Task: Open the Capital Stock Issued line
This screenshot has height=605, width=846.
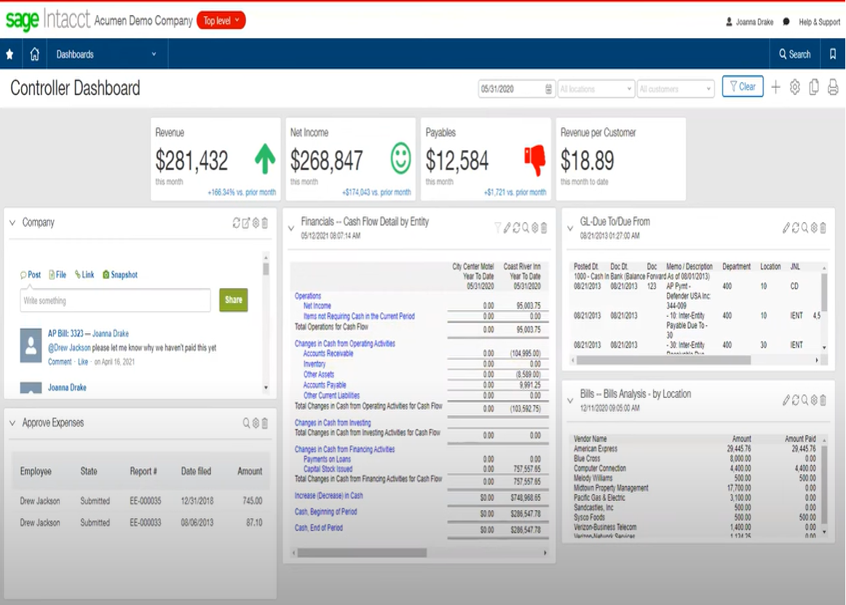Action: tap(328, 469)
